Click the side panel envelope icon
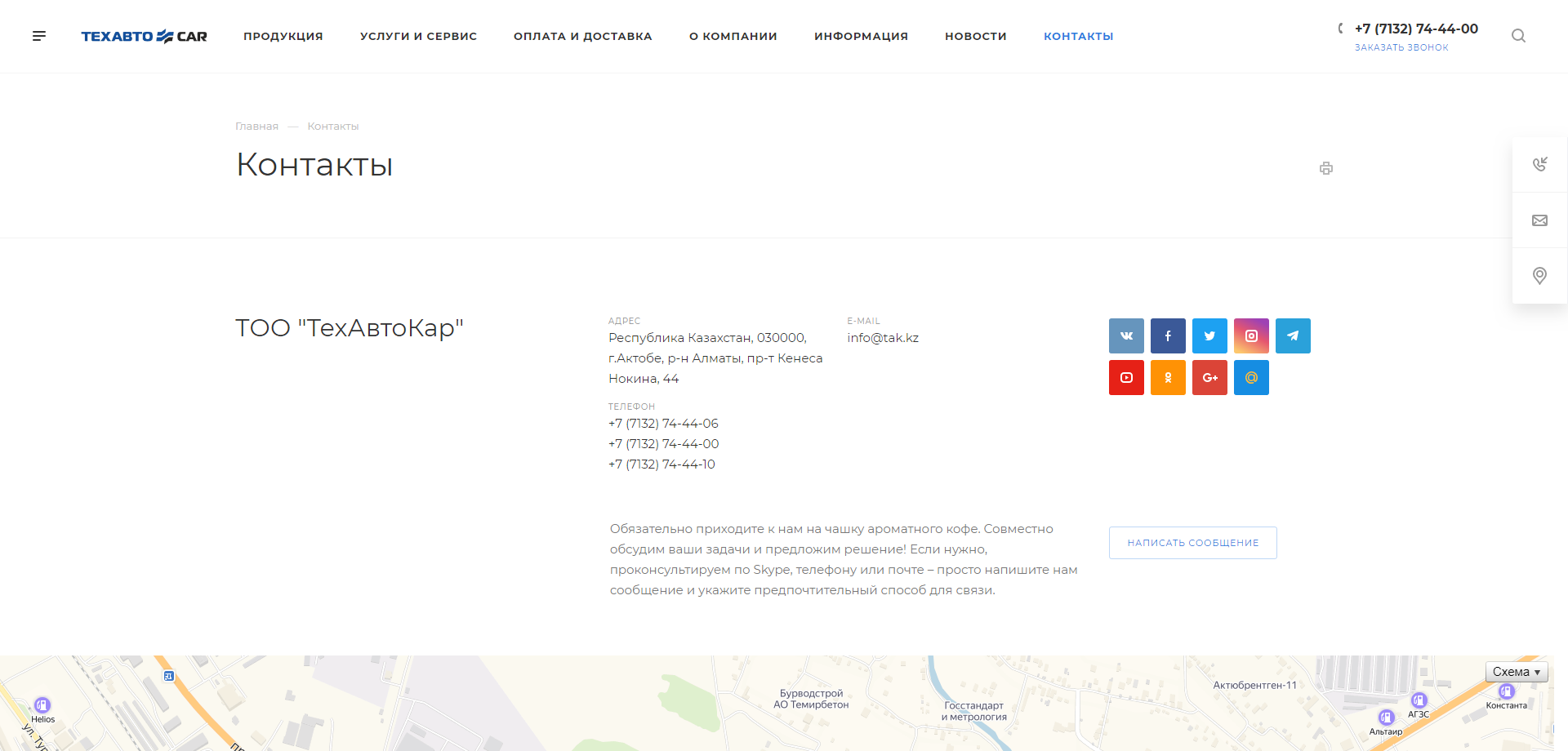This screenshot has height=751, width=1568. pos(1539,220)
